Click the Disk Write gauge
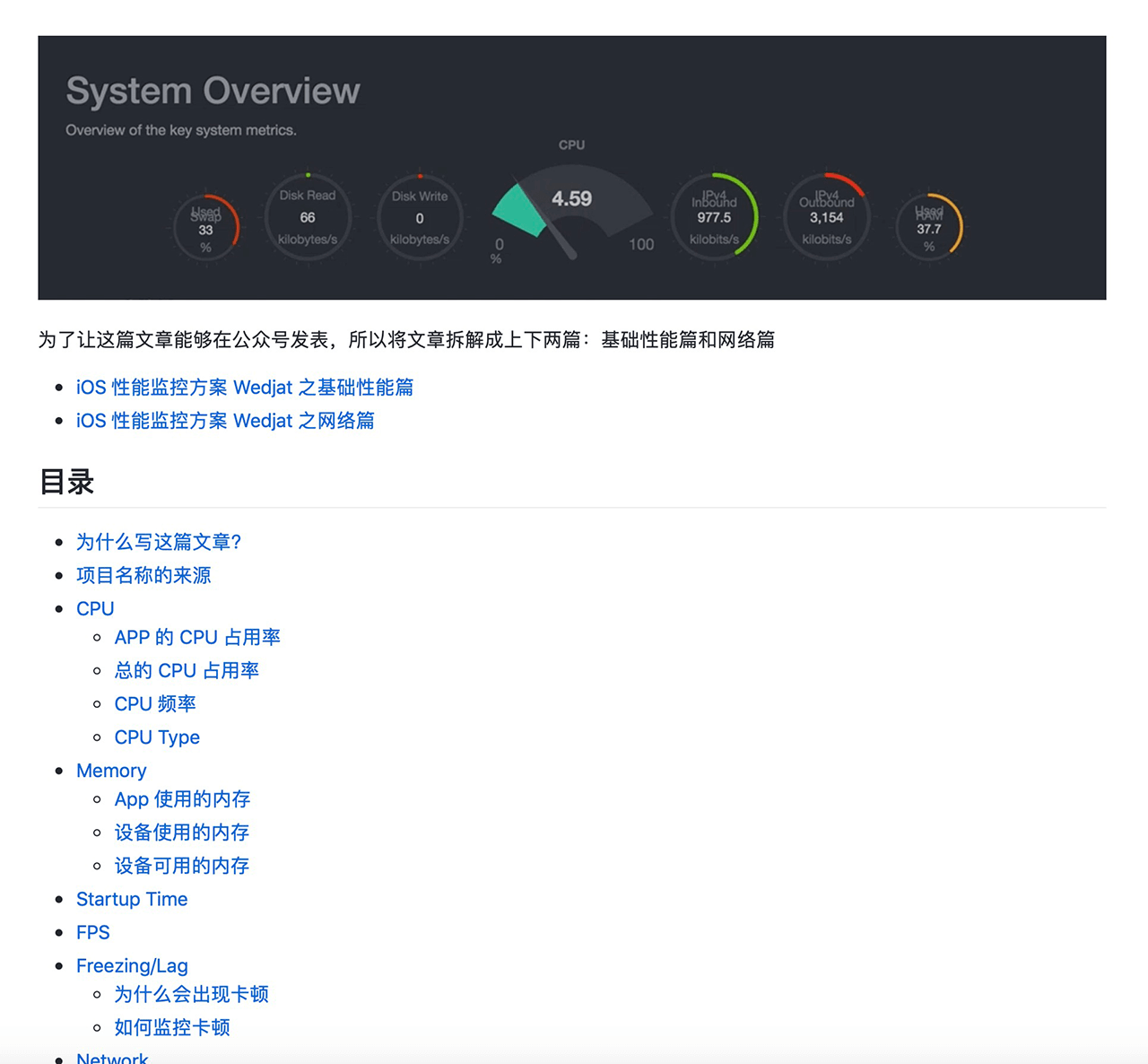 point(420,218)
